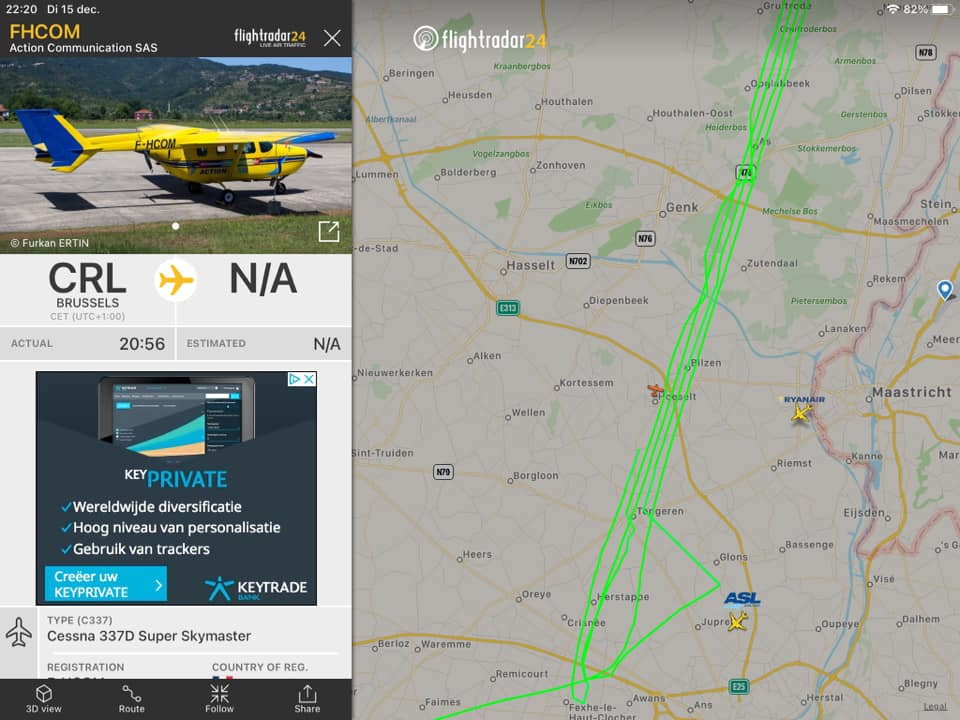Tap the Maastricht city label
Image resolution: width=960 pixels, height=720 pixels.
pyautogui.click(x=911, y=392)
